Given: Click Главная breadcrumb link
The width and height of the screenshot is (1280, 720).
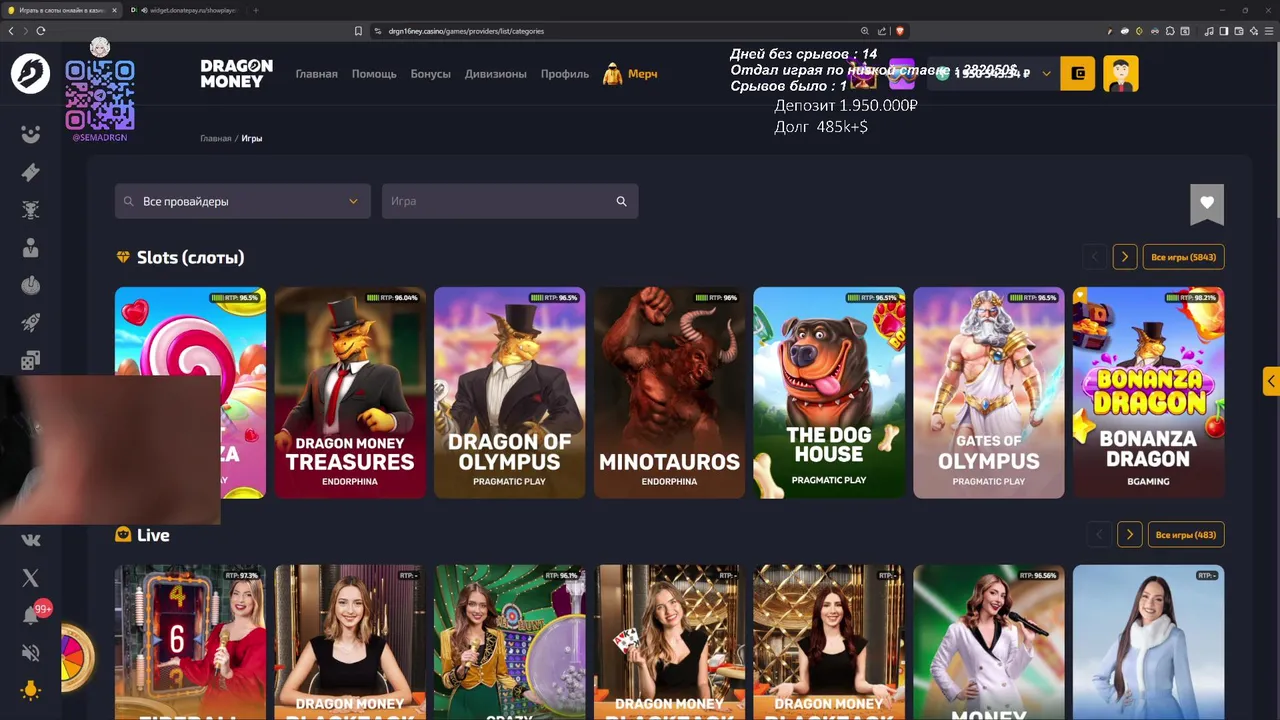Looking at the screenshot, I should pyautogui.click(x=215, y=138).
